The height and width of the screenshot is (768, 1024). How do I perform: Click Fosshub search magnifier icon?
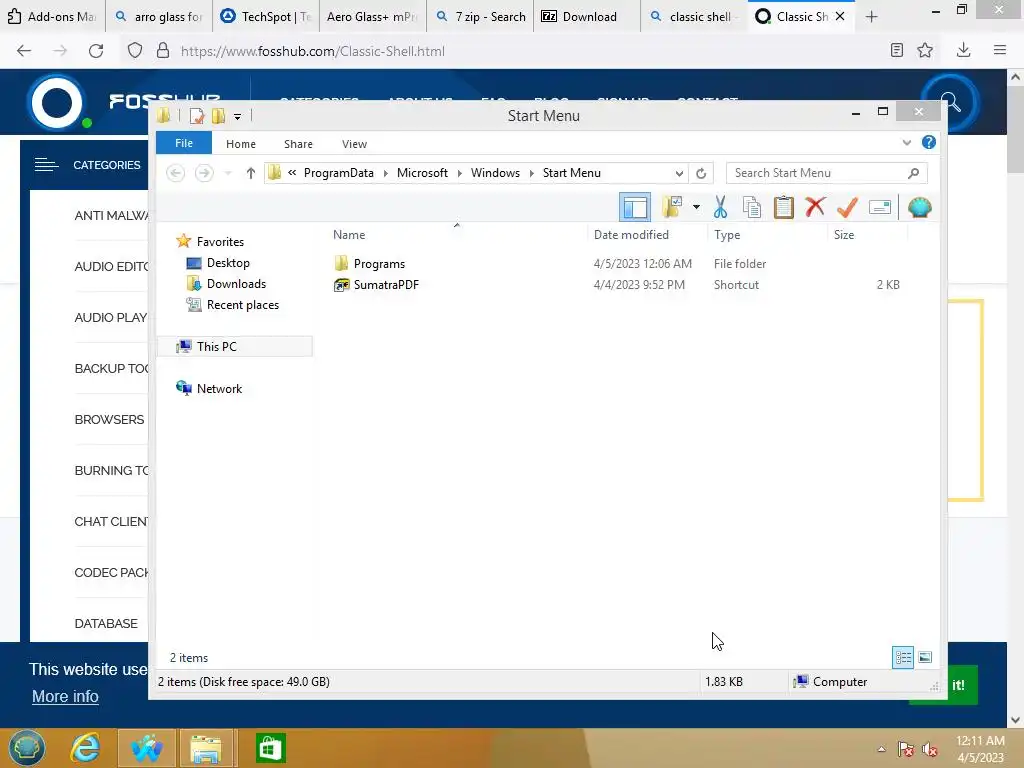tap(950, 103)
